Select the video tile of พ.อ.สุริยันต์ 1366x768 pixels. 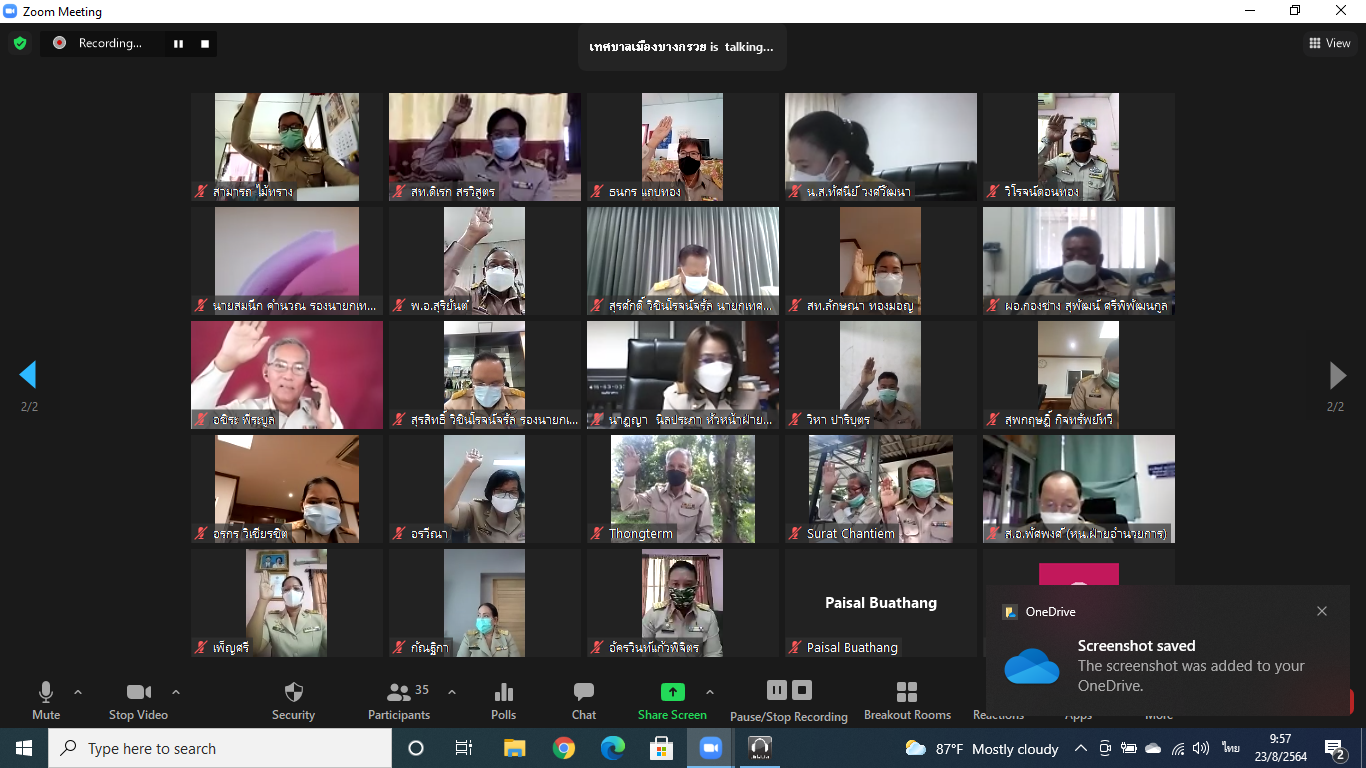(x=485, y=261)
